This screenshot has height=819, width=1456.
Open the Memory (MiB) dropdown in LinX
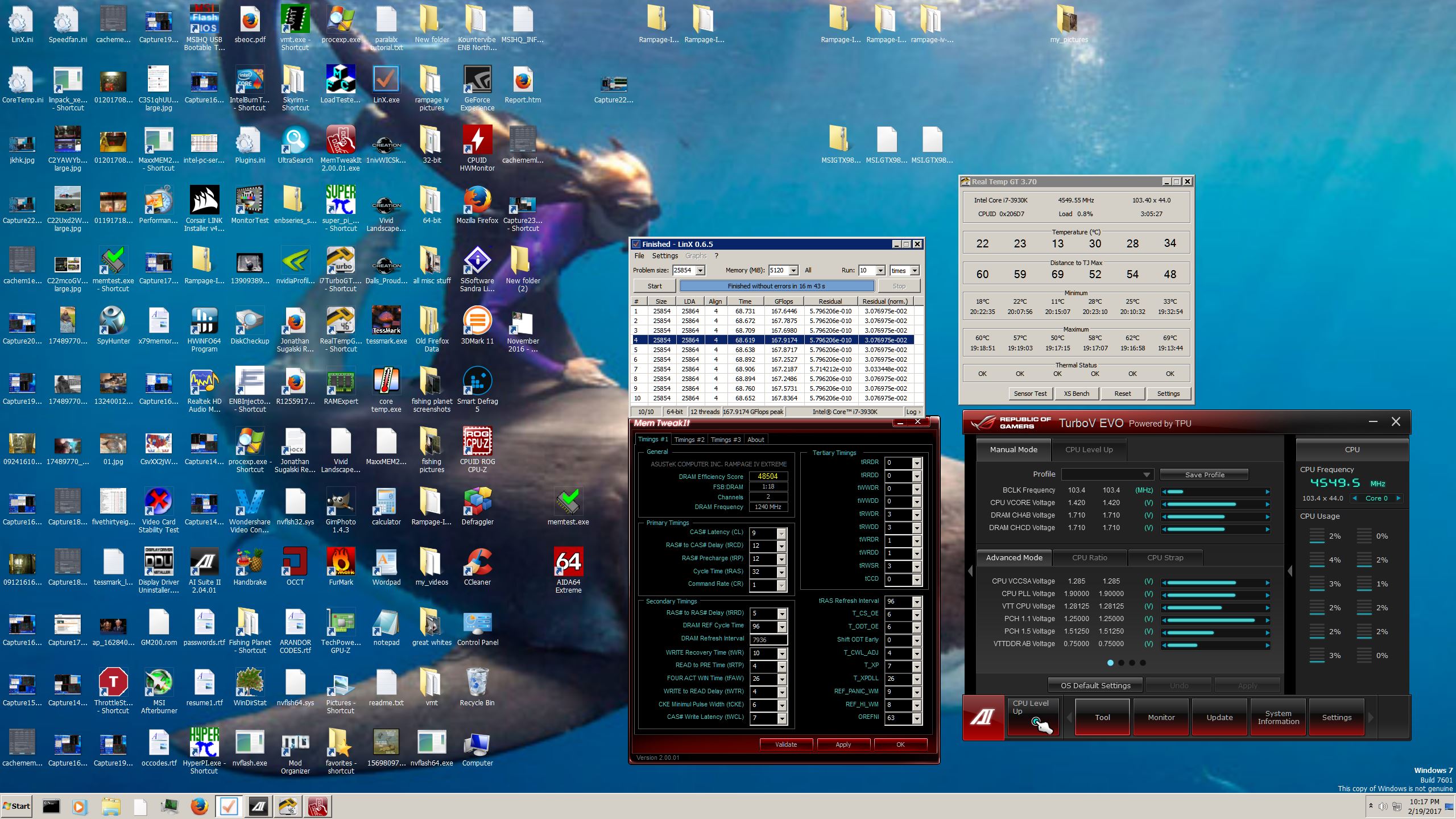tap(793, 271)
